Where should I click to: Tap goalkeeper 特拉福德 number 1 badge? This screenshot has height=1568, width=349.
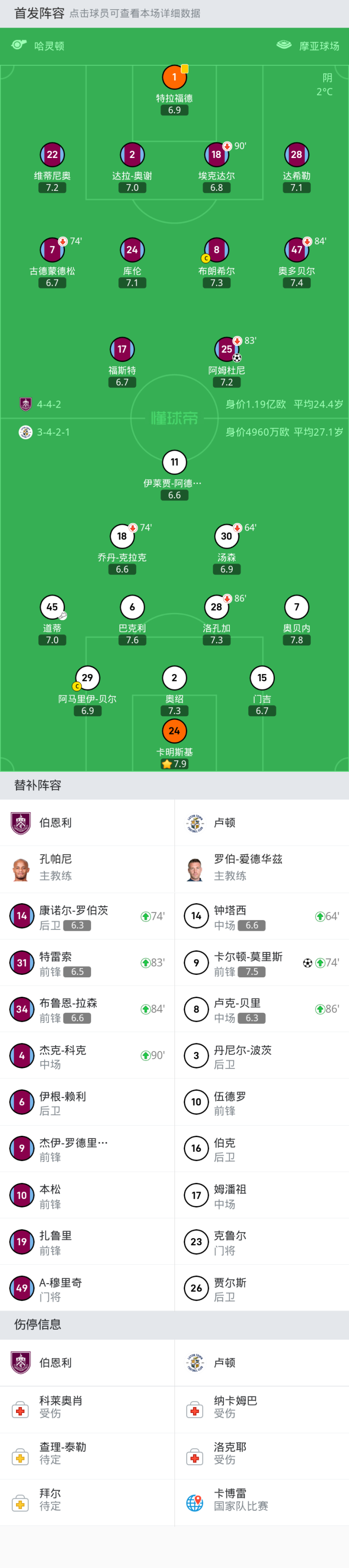coord(174,78)
